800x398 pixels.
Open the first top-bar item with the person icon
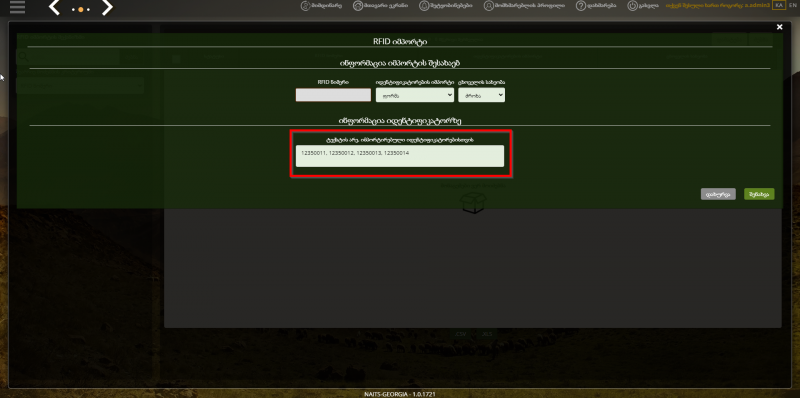coord(321,6)
